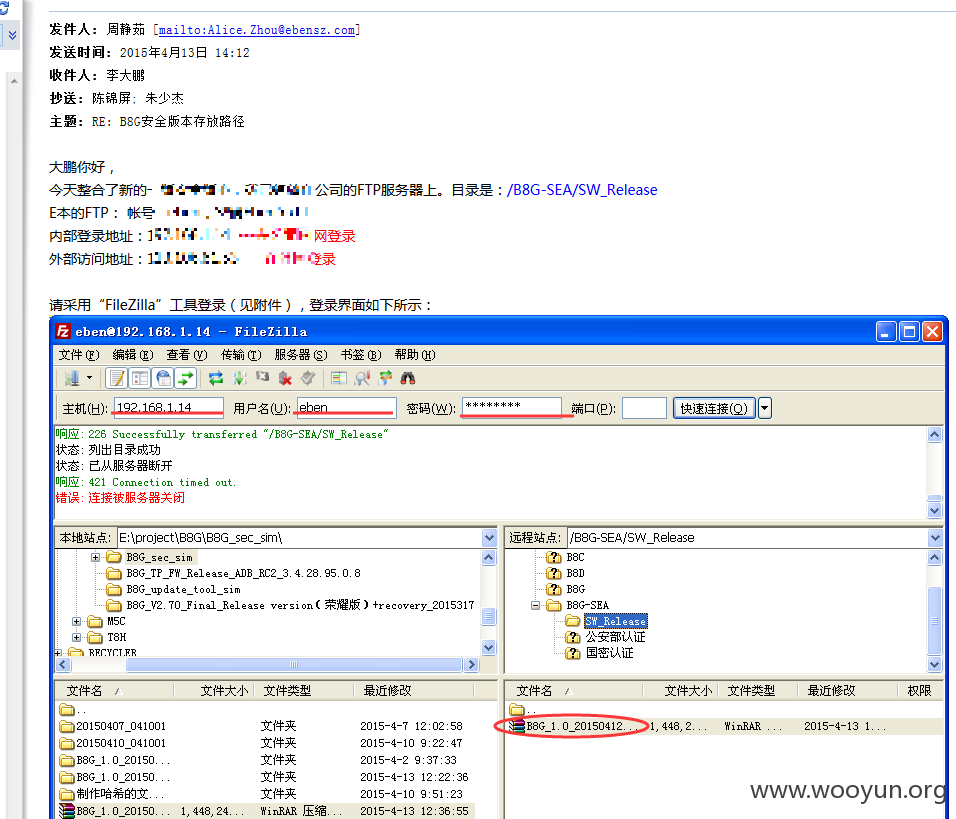Click the process queue toolbar icon
956x819 pixels.
click(x=239, y=379)
